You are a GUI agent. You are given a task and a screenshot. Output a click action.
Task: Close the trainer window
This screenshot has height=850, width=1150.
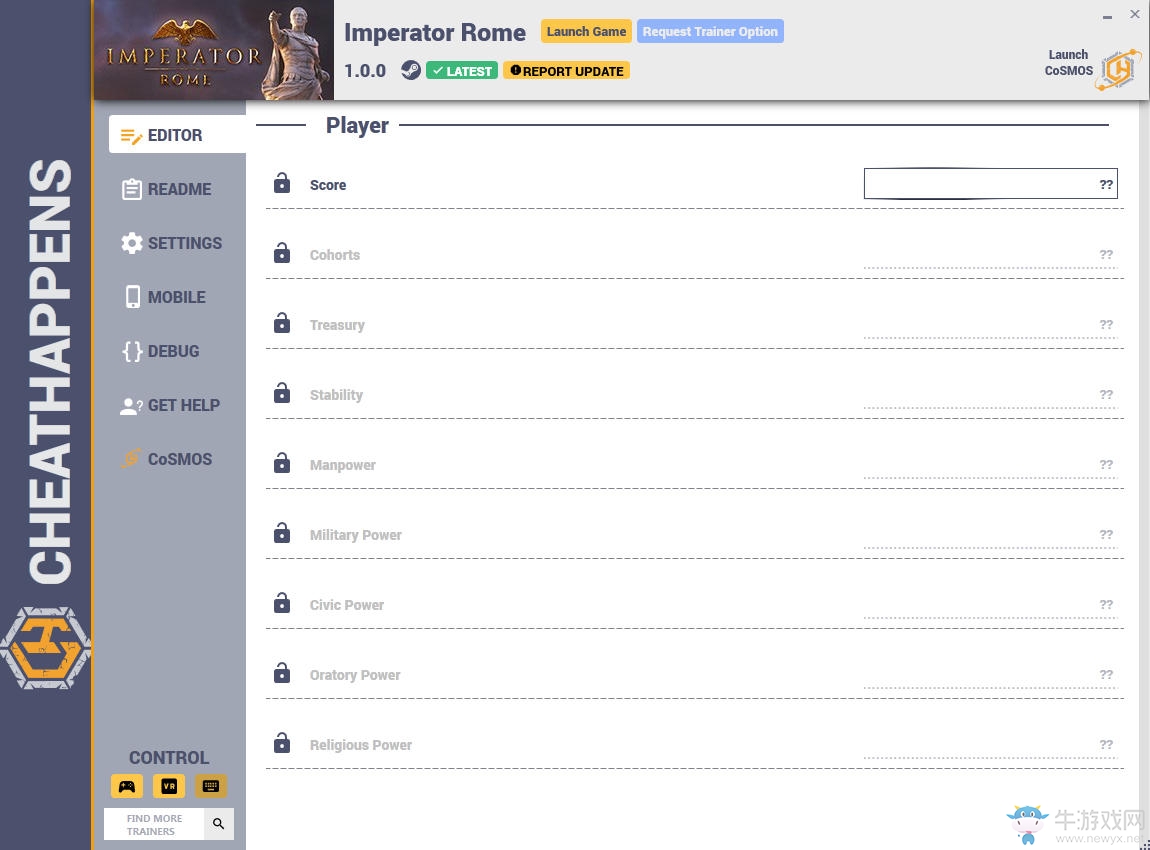[1135, 14]
